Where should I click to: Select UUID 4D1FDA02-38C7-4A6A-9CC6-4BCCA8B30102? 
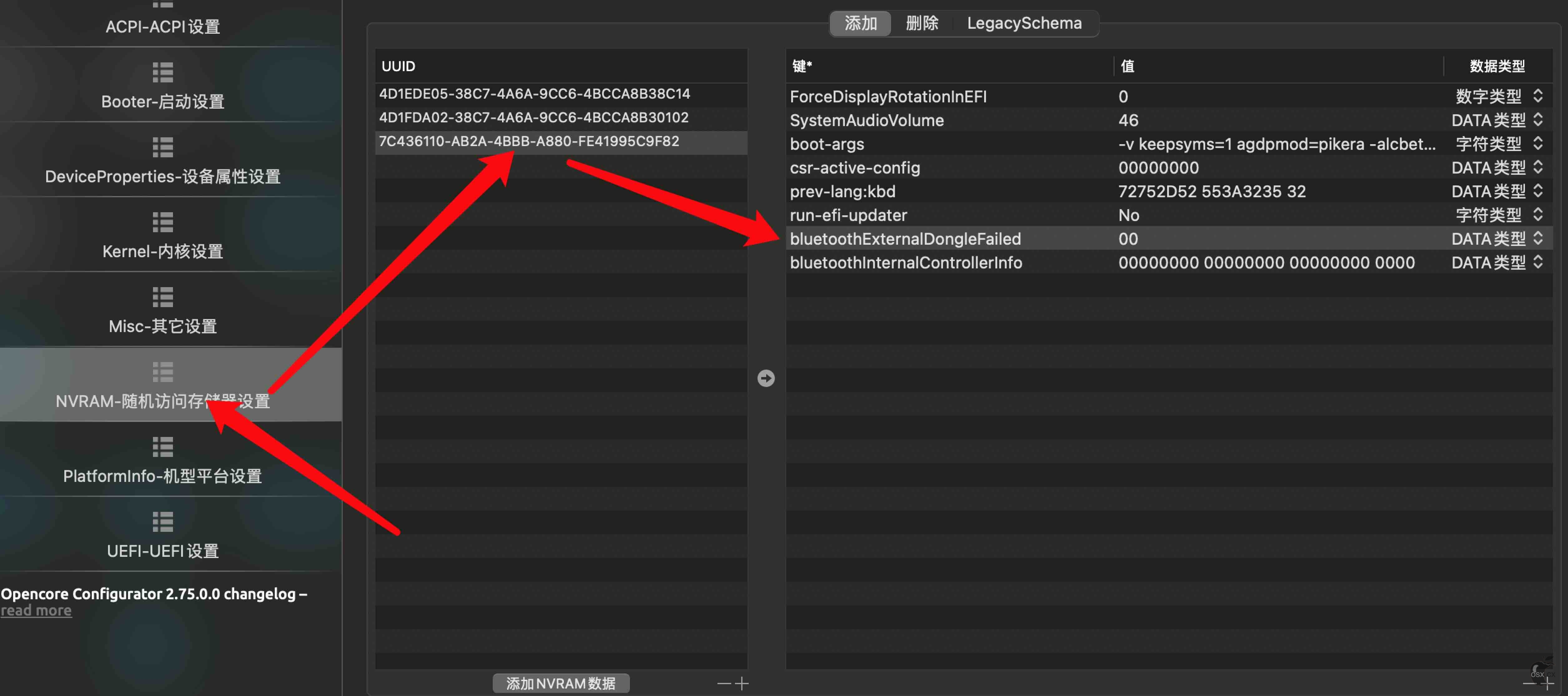click(561, 117)
